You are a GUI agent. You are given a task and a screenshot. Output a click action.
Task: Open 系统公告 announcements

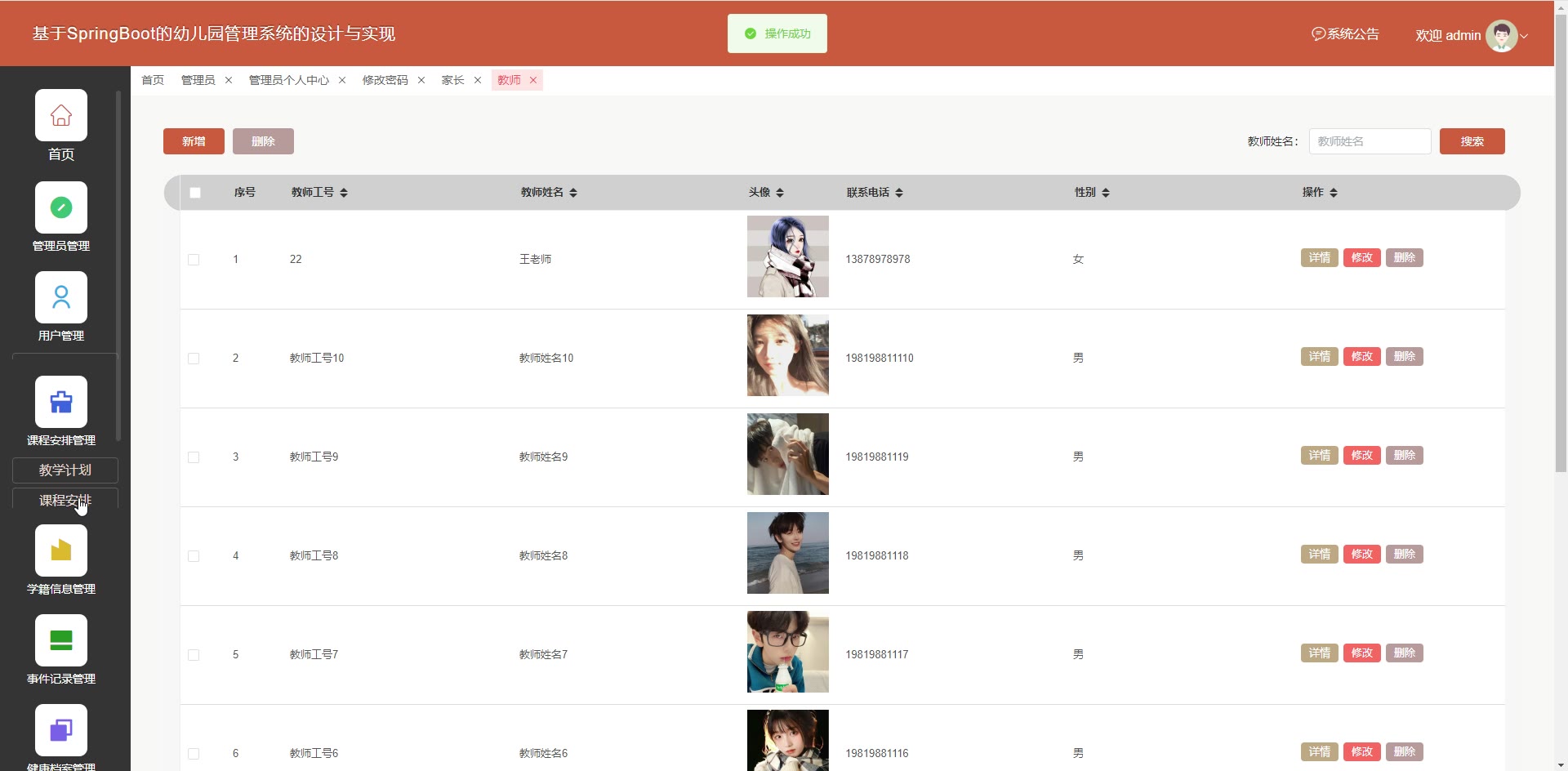[1345, 34]
